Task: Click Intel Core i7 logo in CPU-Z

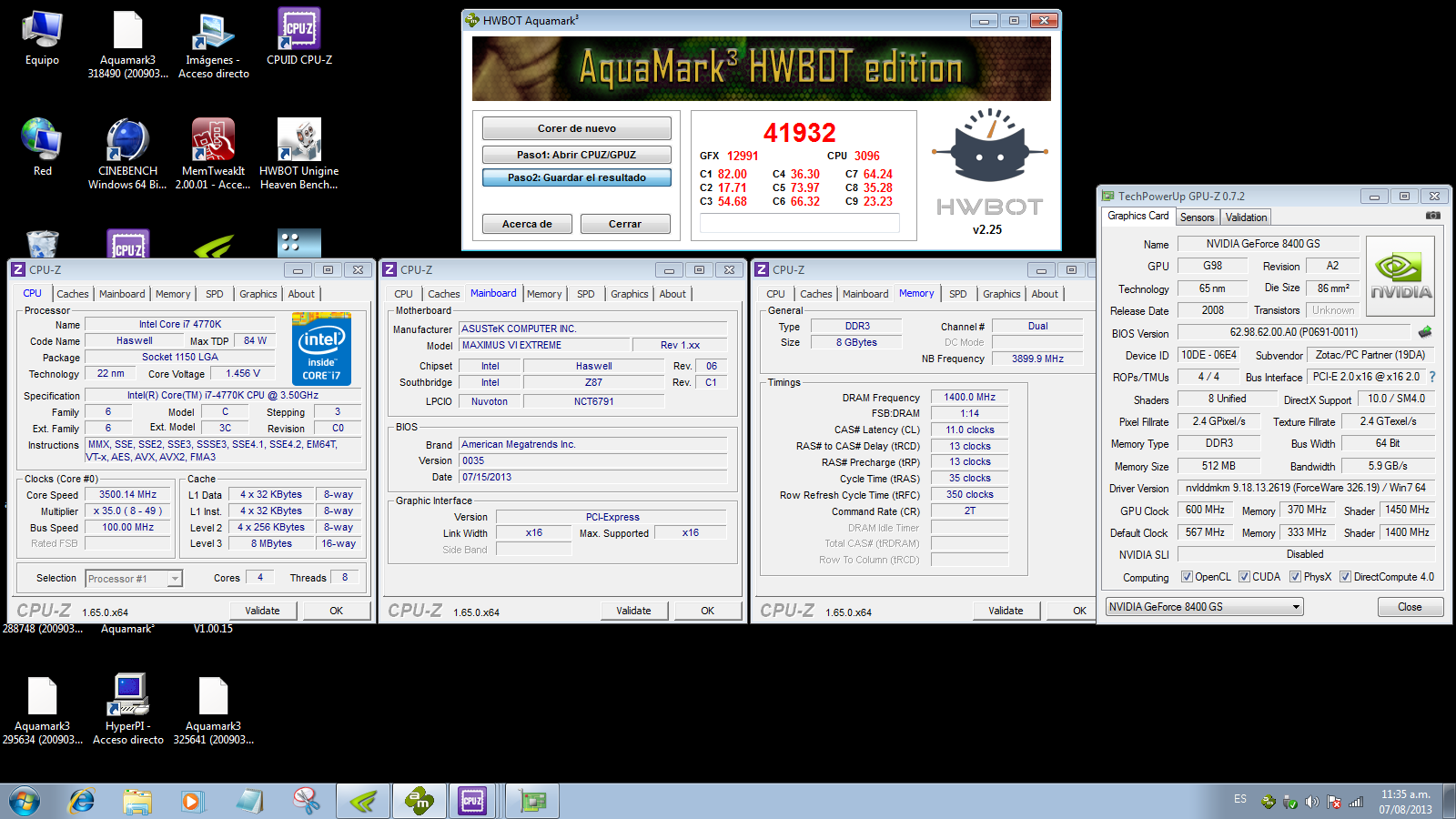Action: click(322, 349)
